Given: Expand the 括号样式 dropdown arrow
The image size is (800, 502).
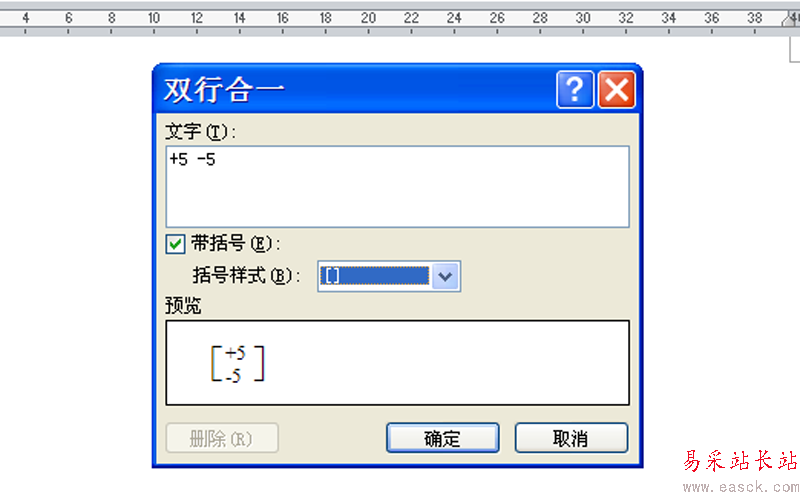Looking at the screenshot, I should [x=445, y=277].
